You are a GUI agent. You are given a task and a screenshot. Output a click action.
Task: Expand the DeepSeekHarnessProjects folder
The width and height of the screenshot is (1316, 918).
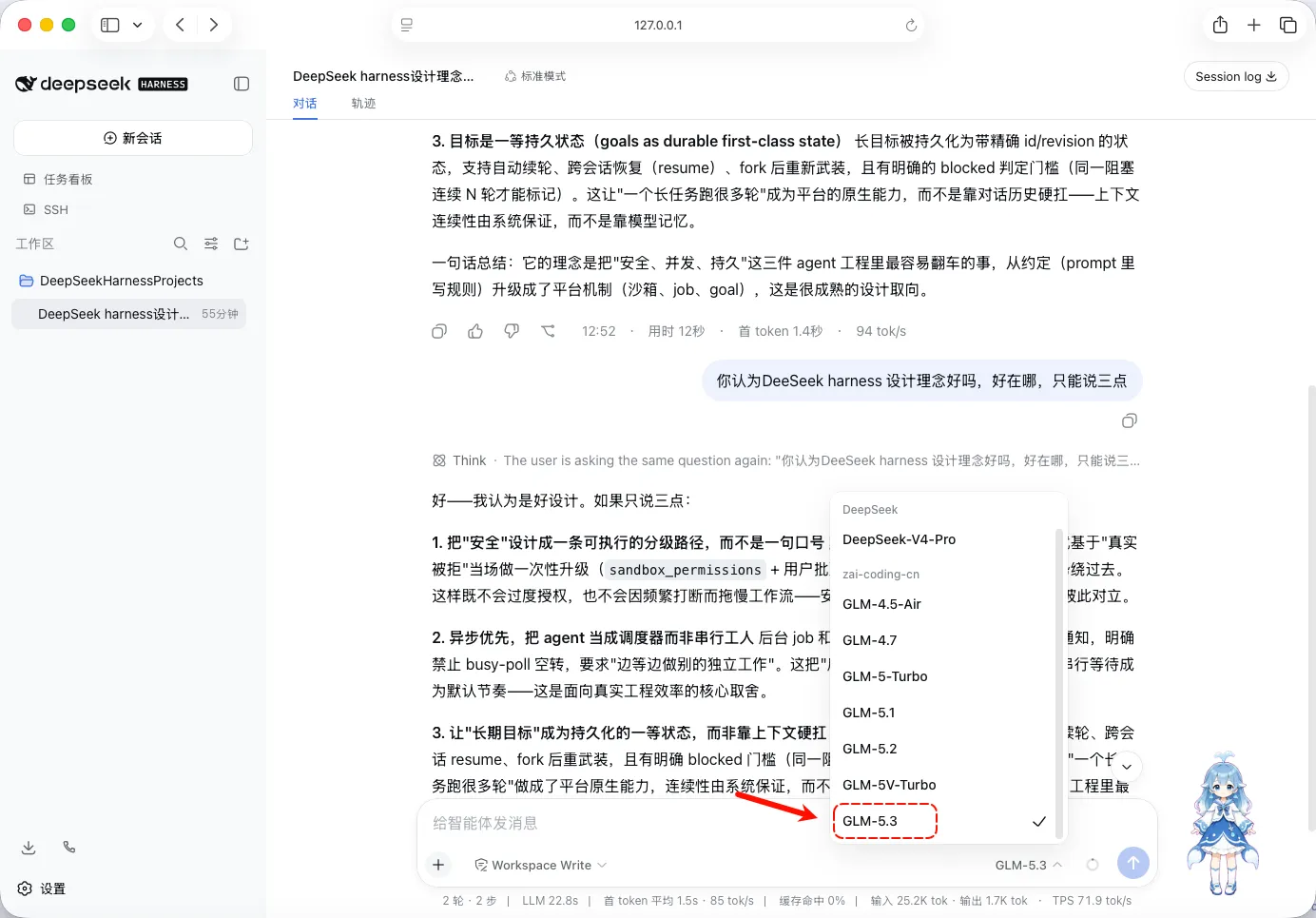(x=111, y=281)
